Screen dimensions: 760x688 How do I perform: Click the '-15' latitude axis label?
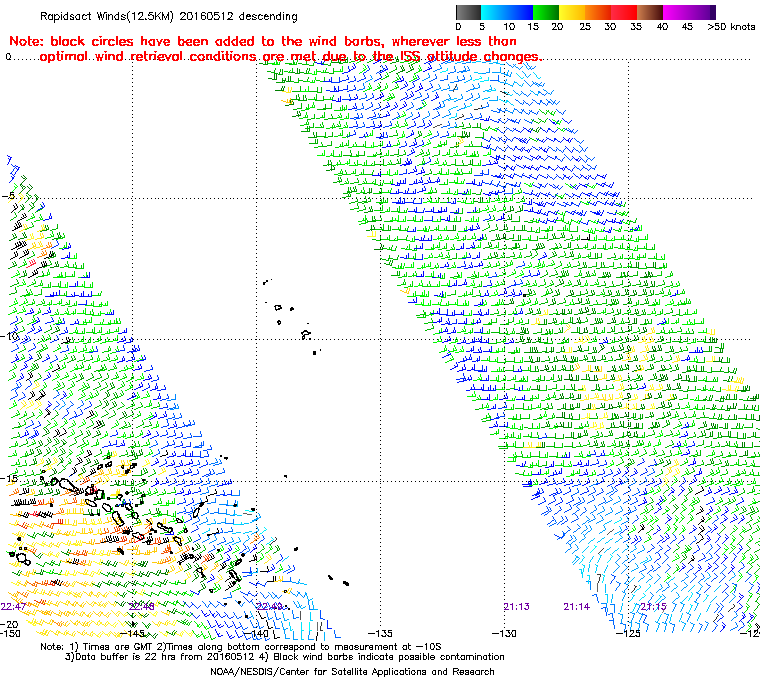[10, 479]
